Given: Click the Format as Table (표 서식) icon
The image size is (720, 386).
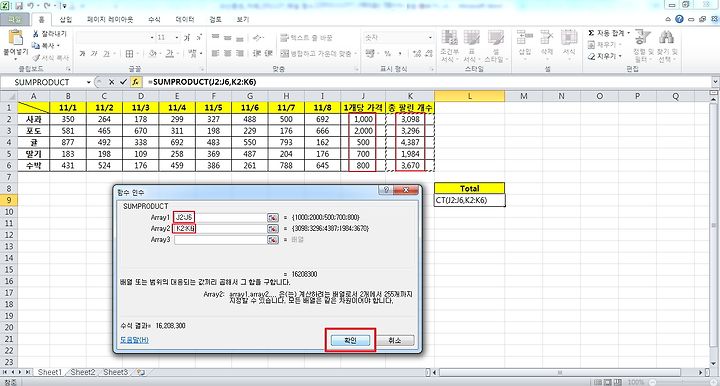Looking at the screenshot, I should point(471,38).
